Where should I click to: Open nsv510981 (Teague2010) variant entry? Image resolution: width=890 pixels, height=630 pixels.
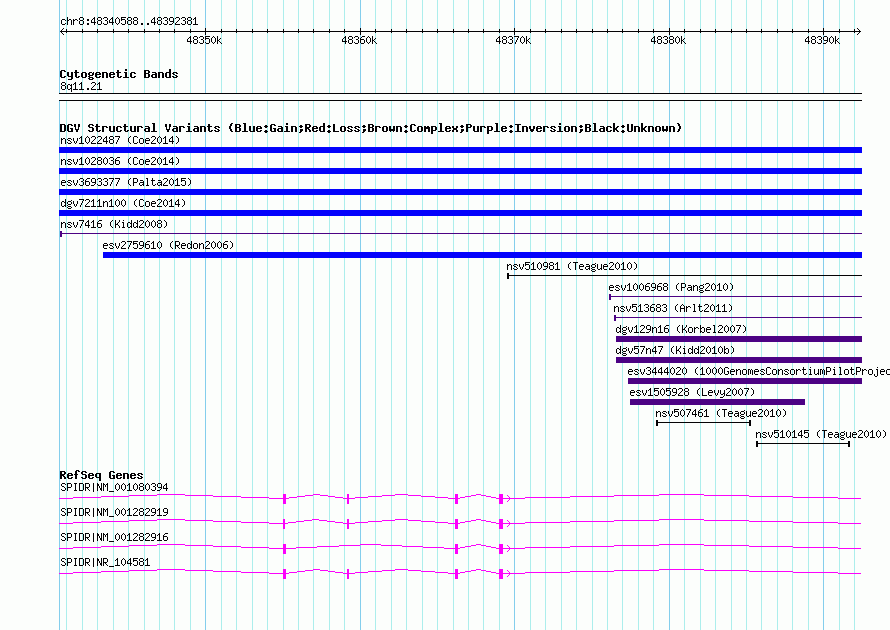(685, 276)
